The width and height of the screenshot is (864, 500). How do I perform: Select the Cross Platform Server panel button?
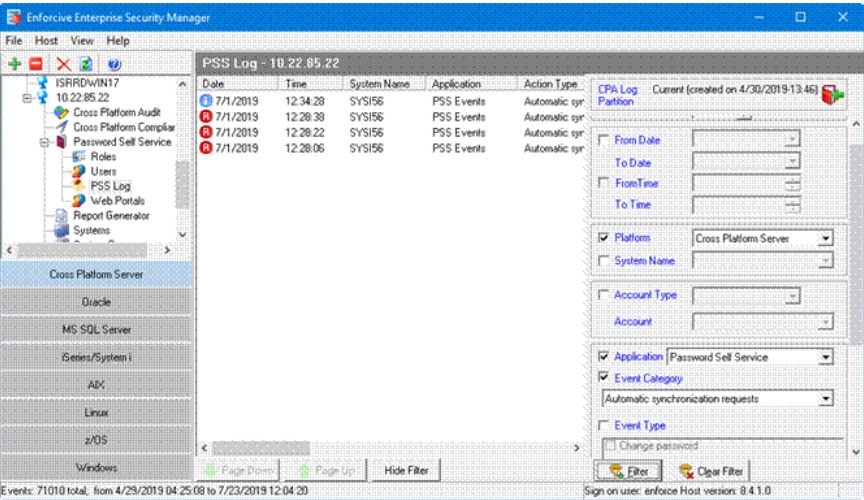point(96,274)
